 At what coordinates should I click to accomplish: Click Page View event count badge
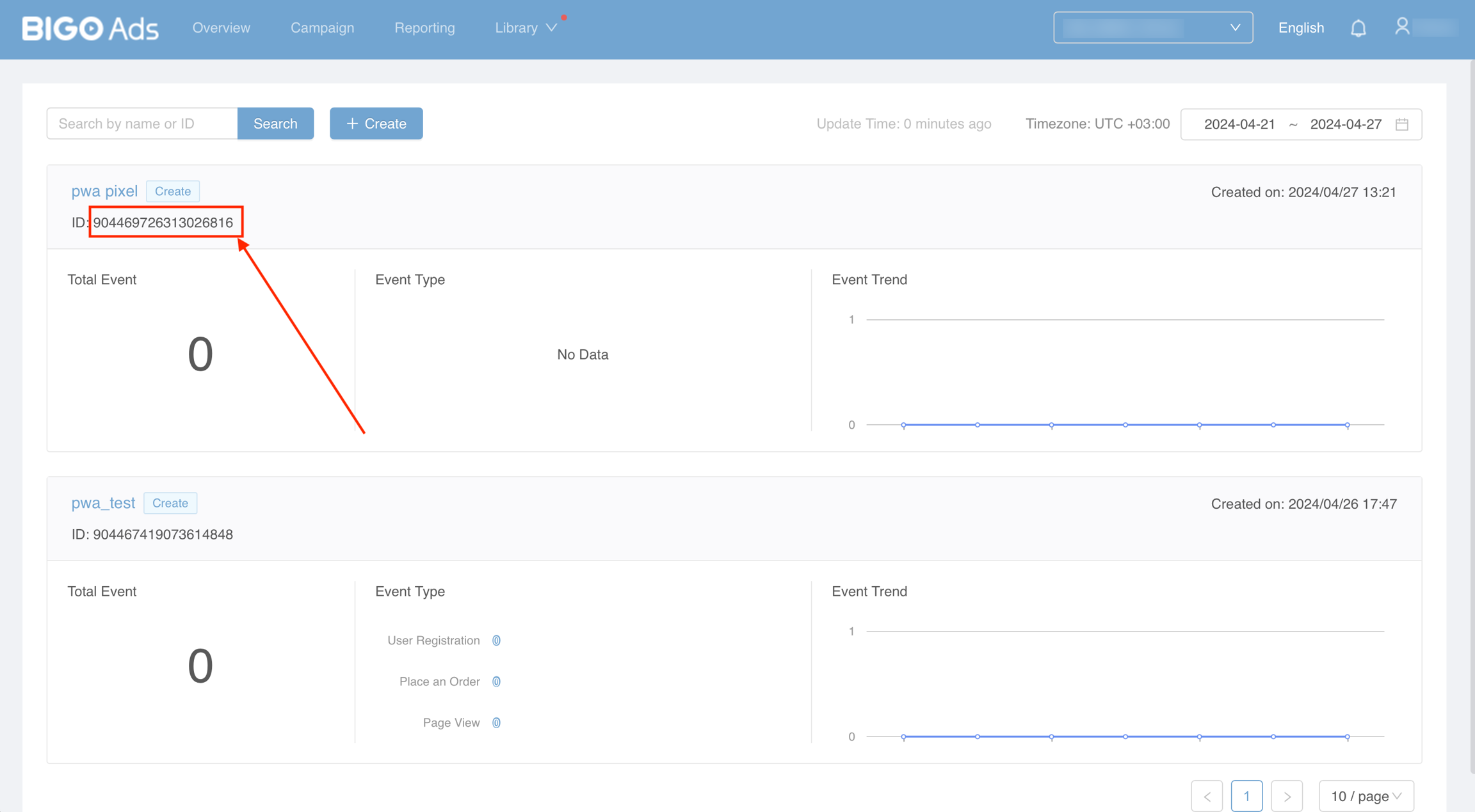click(496, 722)
